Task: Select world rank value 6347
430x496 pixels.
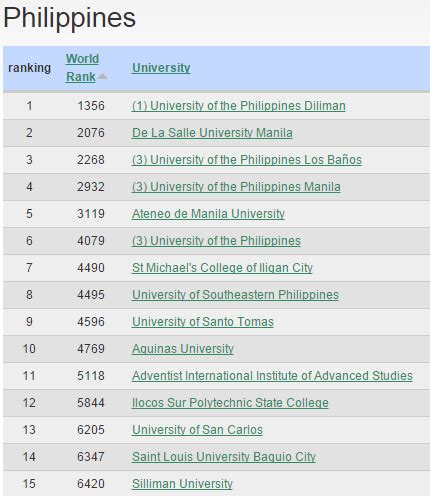Action: [x=91, y=457]
